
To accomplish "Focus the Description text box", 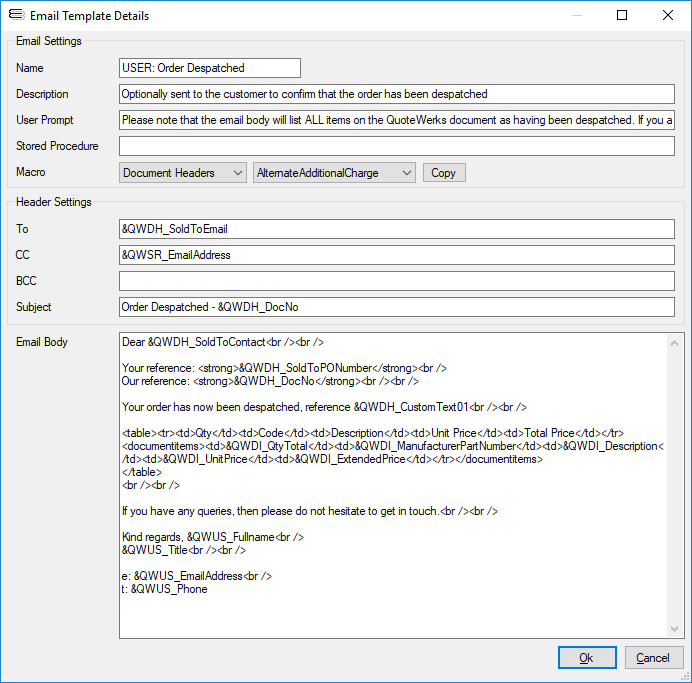I will pyautogui.click(x=397, y=94).
